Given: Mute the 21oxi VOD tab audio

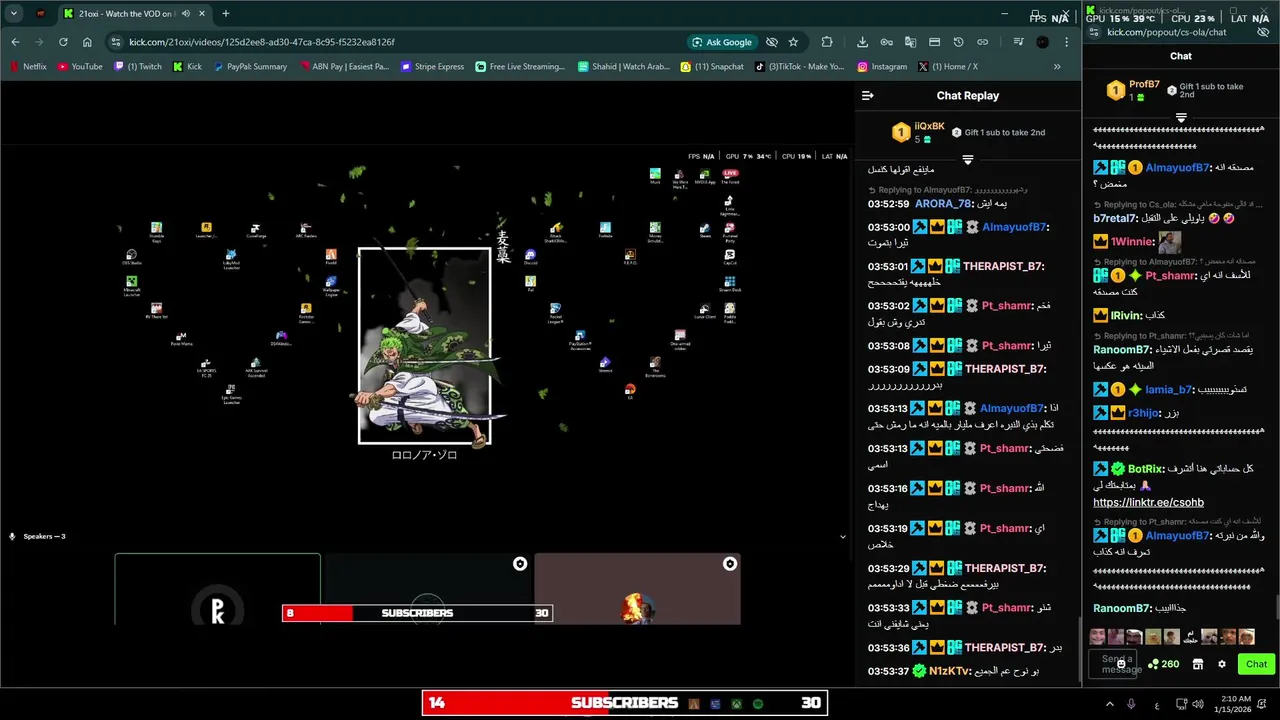Looking at the screenshot, I should [x=186, y=14].
